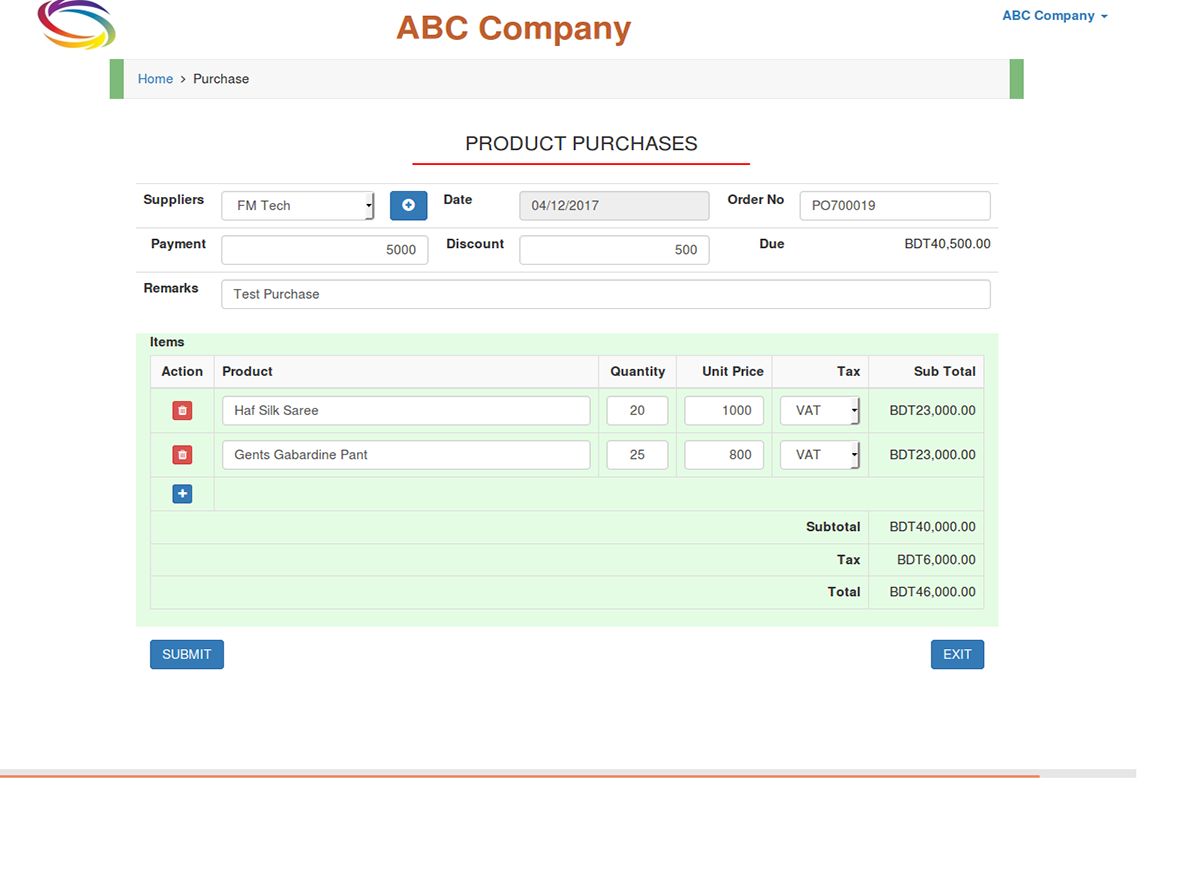Focus the Order No field

(894, 206)
